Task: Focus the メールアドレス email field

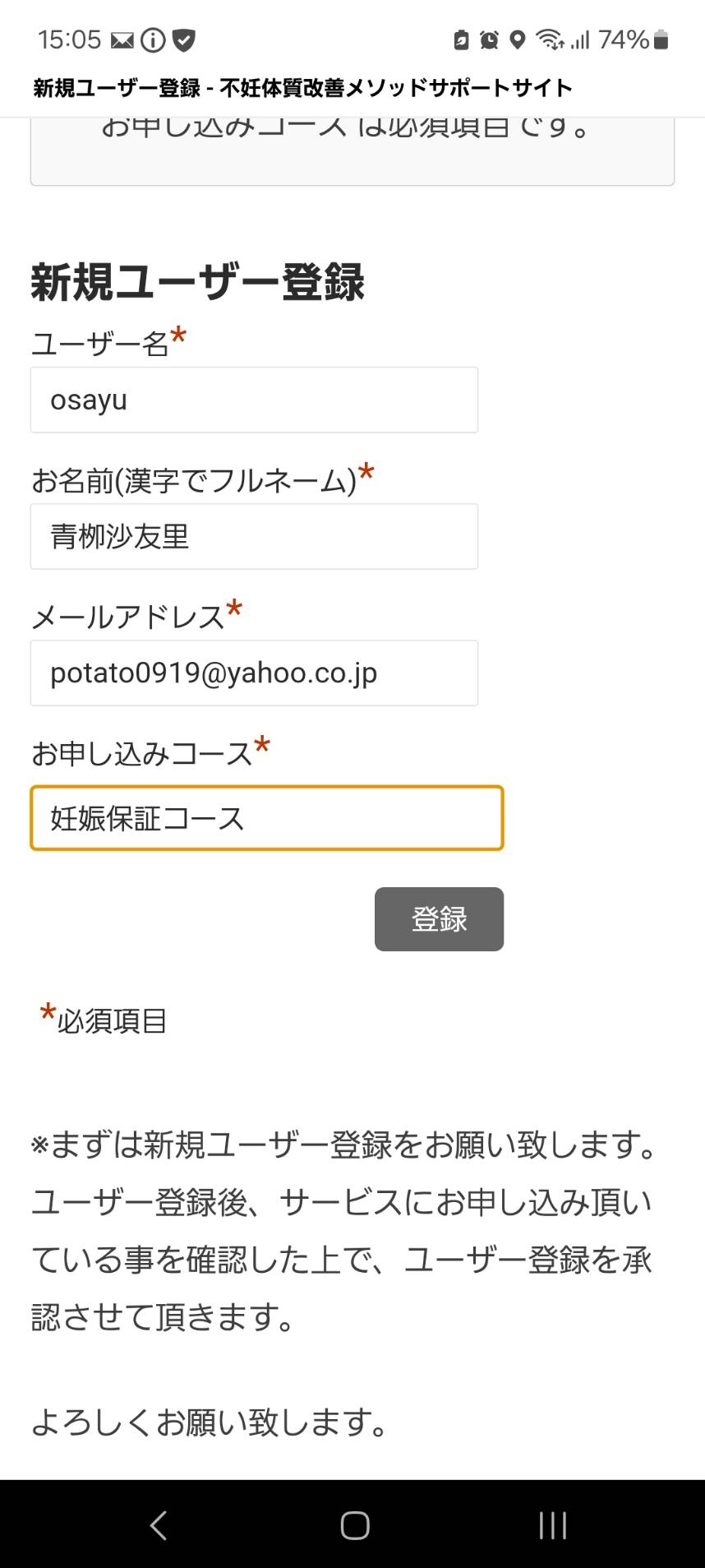Action: click(254, 673)
